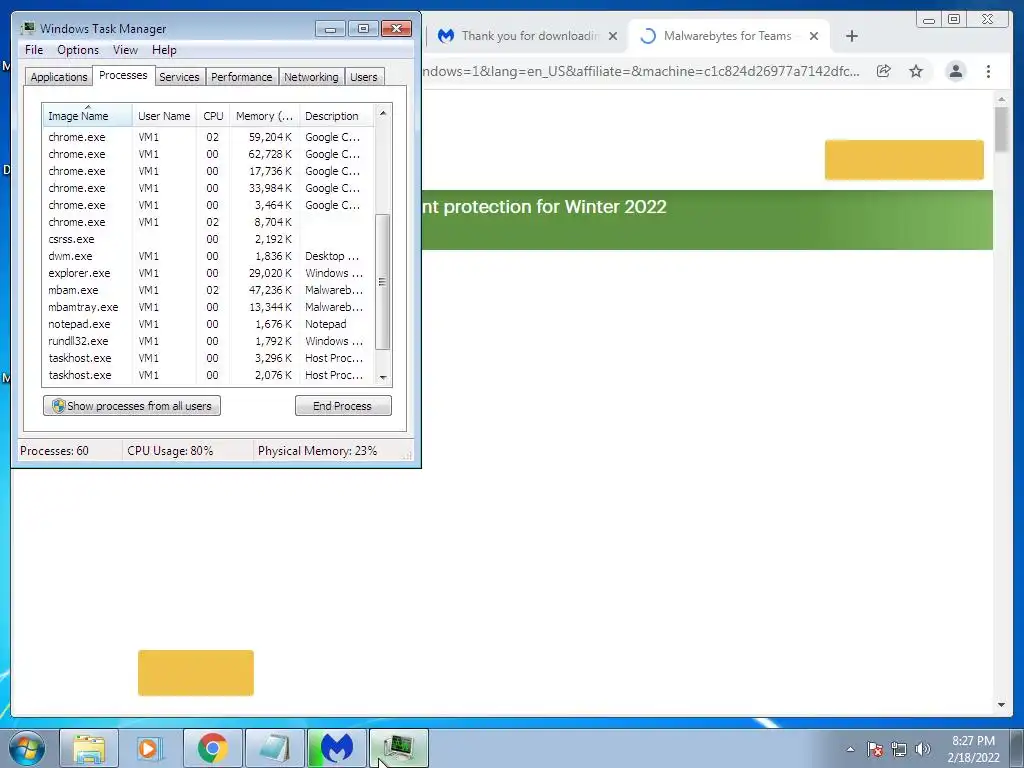Click the Chrome page scrollbar thumb
Viewport: 1024px width, 768px height.
pos(1002,129)
